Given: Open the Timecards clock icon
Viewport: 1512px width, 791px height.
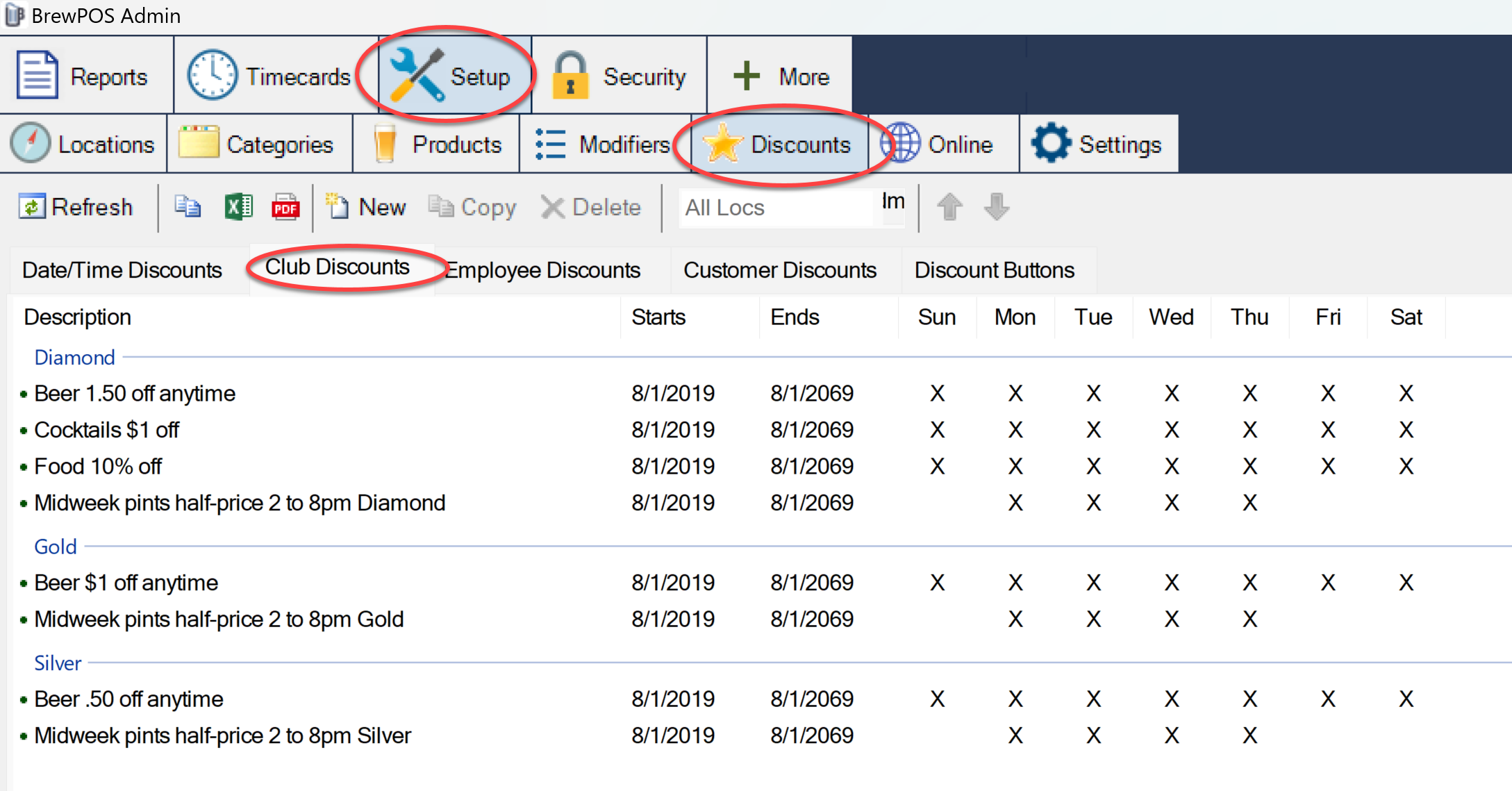Looking at the screenshot, I should [x=213, y=75].
